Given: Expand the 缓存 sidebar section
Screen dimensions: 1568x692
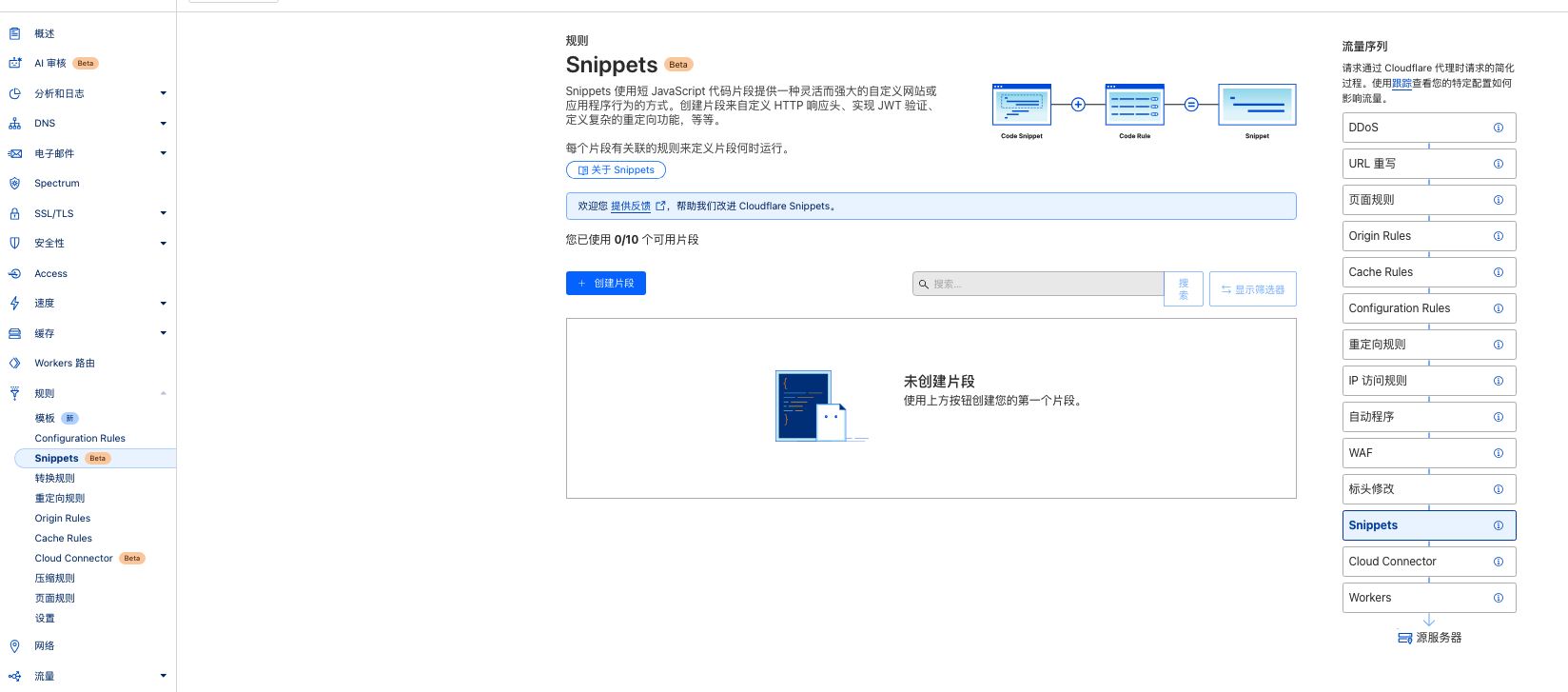Looking at the screenshot, I should (x=163, y=333).
